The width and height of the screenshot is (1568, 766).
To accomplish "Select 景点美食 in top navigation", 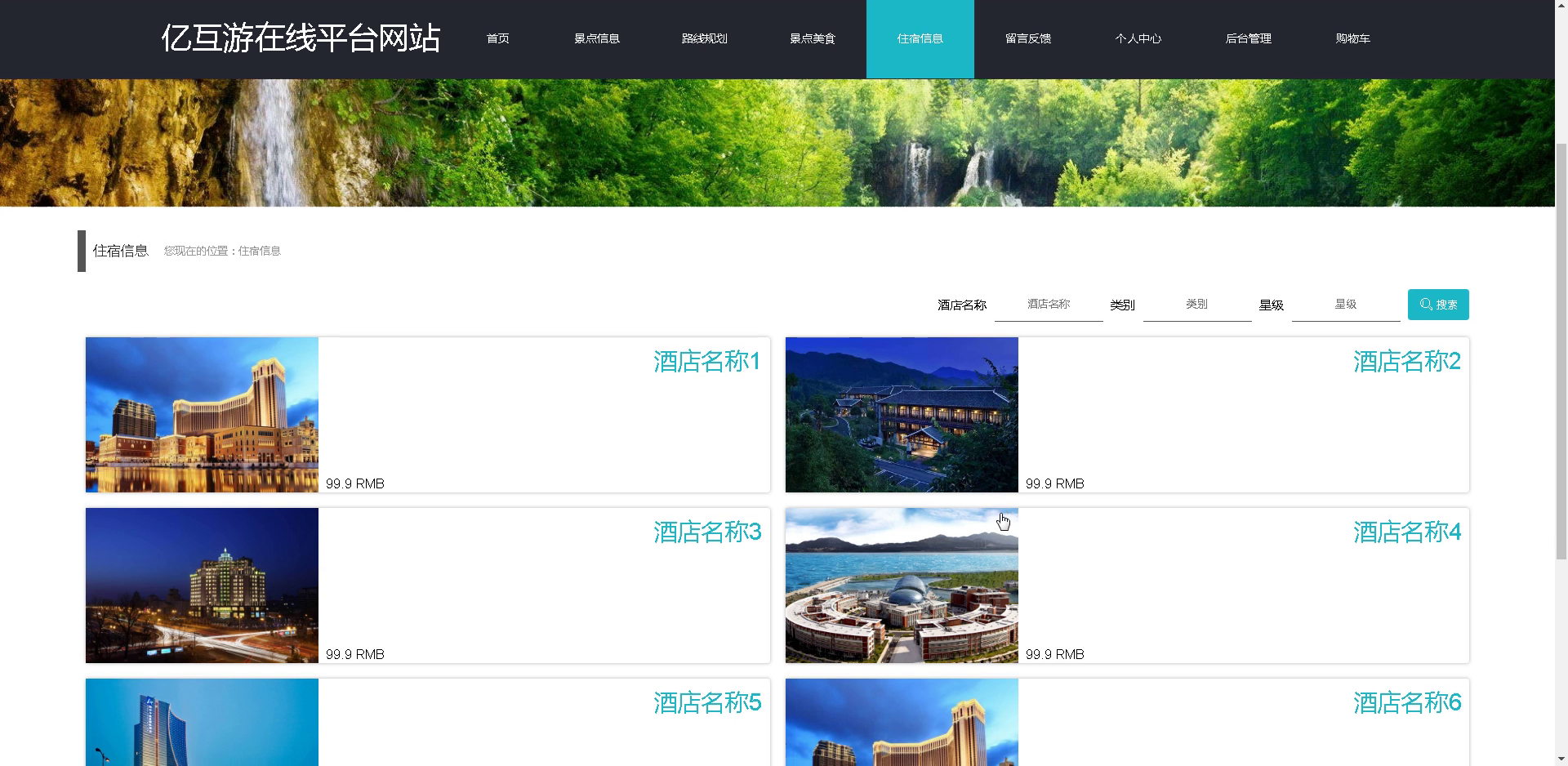I will pyautogui.click(x=813, y=38).
